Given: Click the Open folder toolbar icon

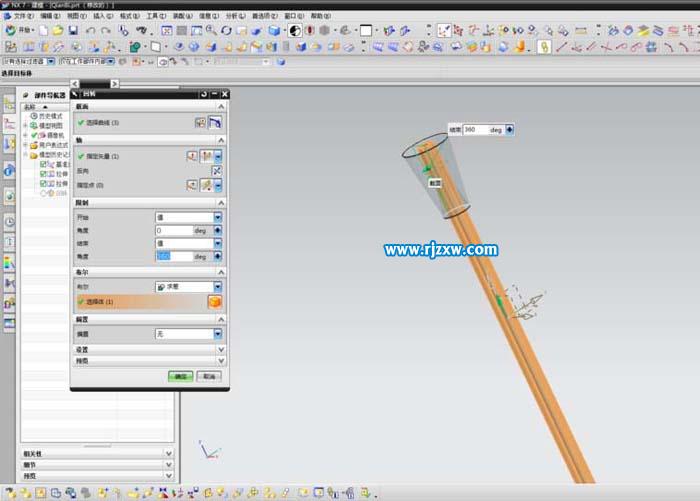Looking at the screenshot, I should tap(59, 31).
